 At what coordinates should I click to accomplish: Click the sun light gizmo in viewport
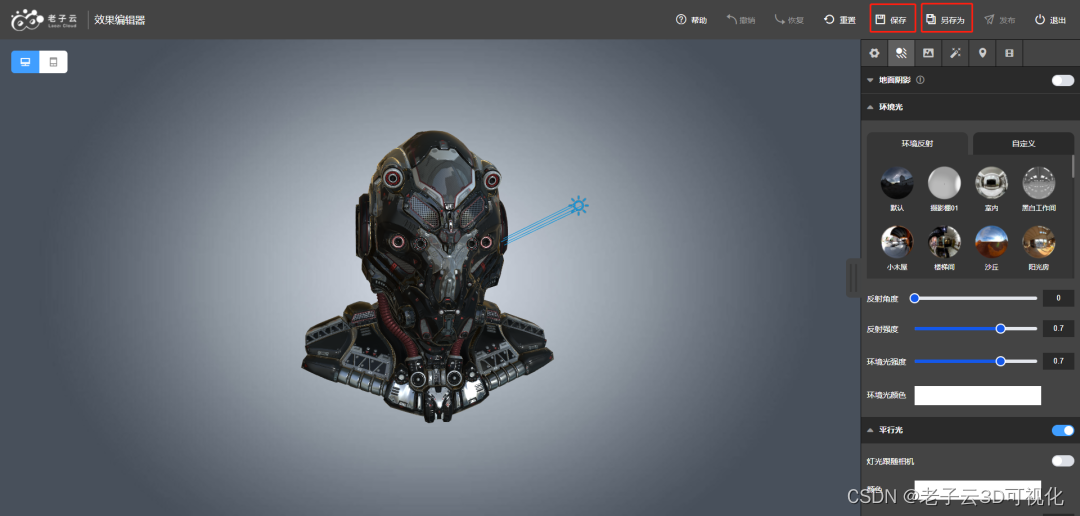[579, 205]
